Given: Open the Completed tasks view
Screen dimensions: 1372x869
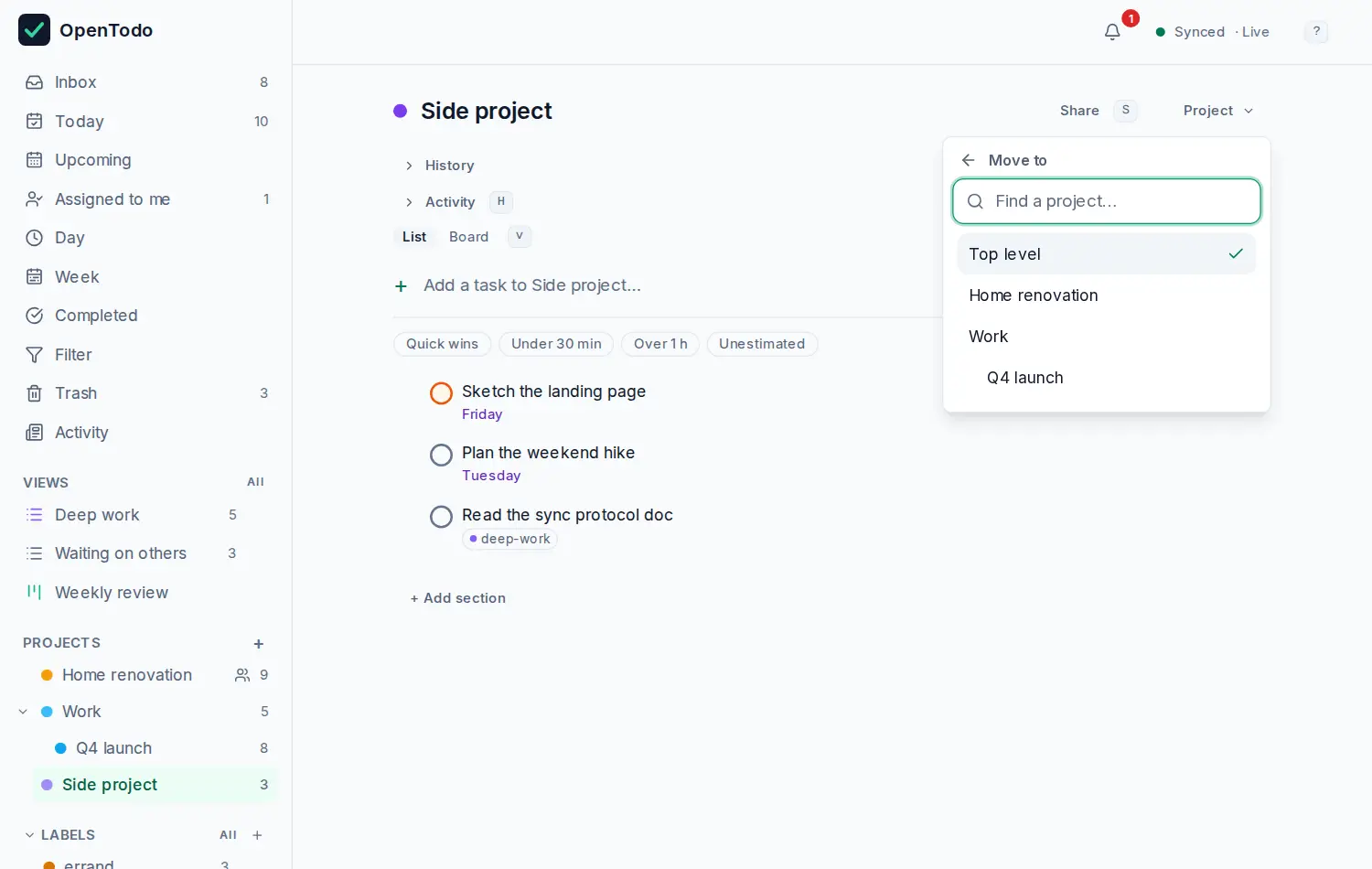Looking at the screenshot, I should (x=146, y=316).
